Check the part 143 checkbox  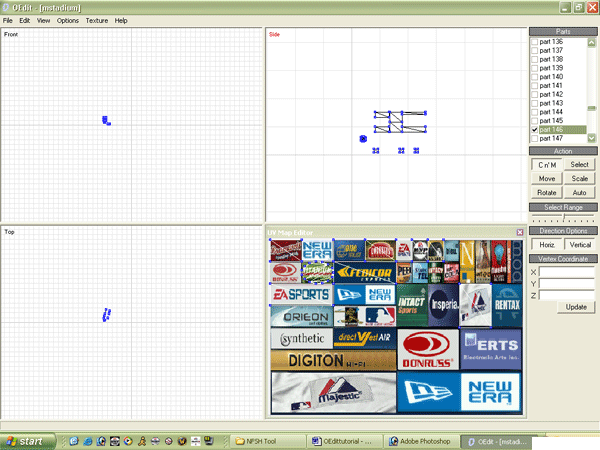[535, 103]
